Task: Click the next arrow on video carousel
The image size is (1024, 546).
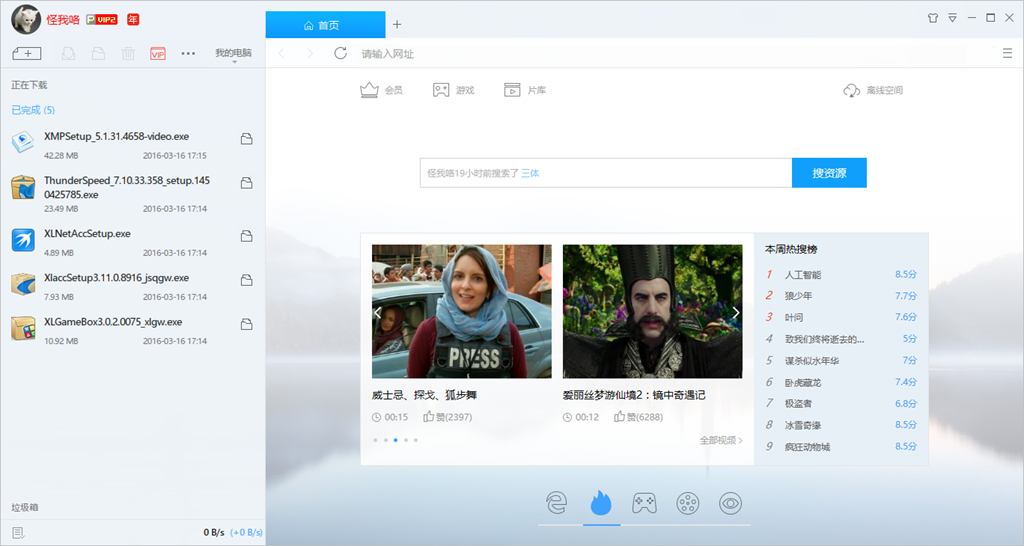Action: (x=736, y=312)
